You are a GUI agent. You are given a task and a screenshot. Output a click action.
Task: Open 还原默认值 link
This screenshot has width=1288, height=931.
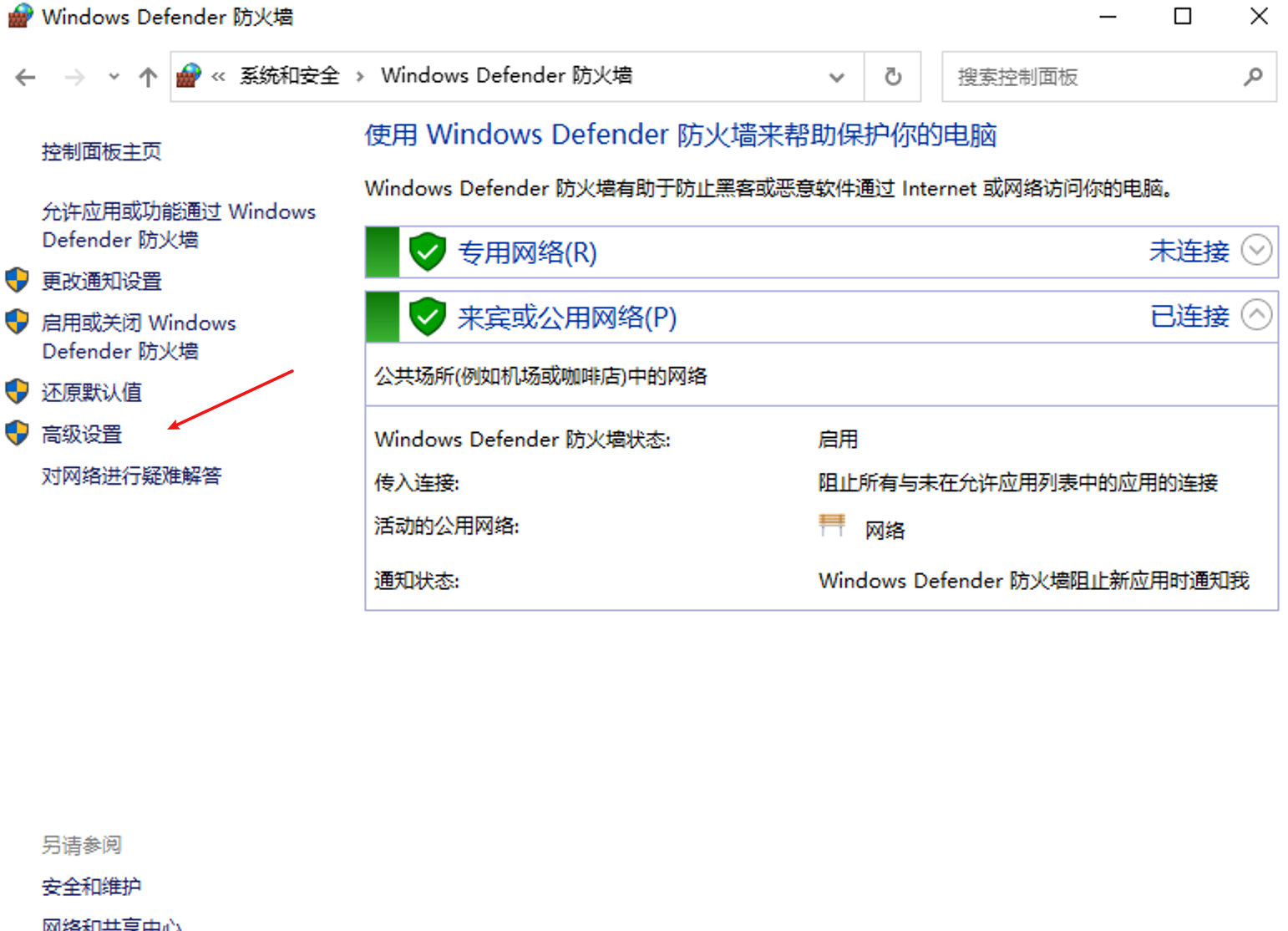[x=91, y=392]
